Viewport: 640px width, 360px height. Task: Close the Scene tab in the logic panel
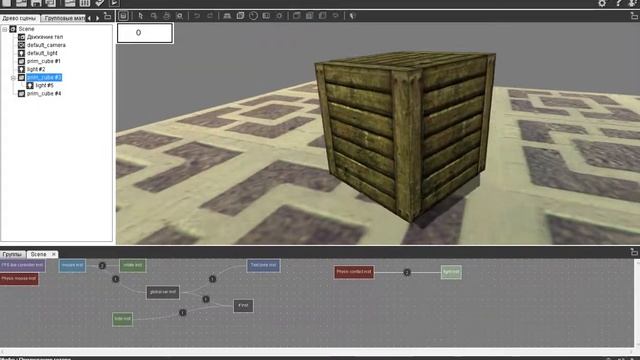pyautogui.click(x=53, y=254)
